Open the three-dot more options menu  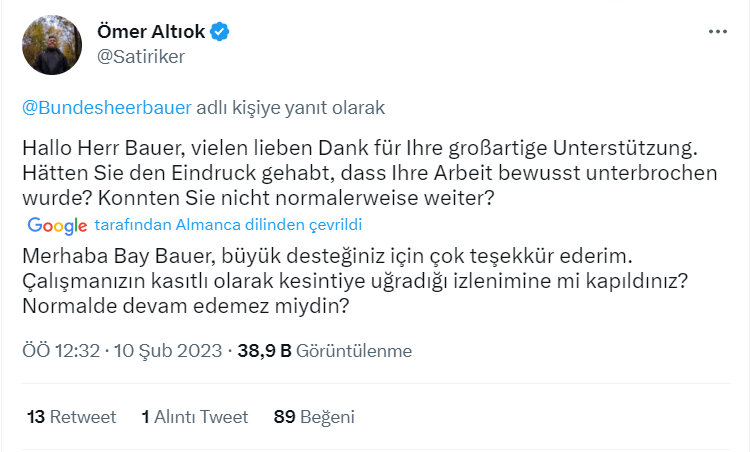pos(718,32)
